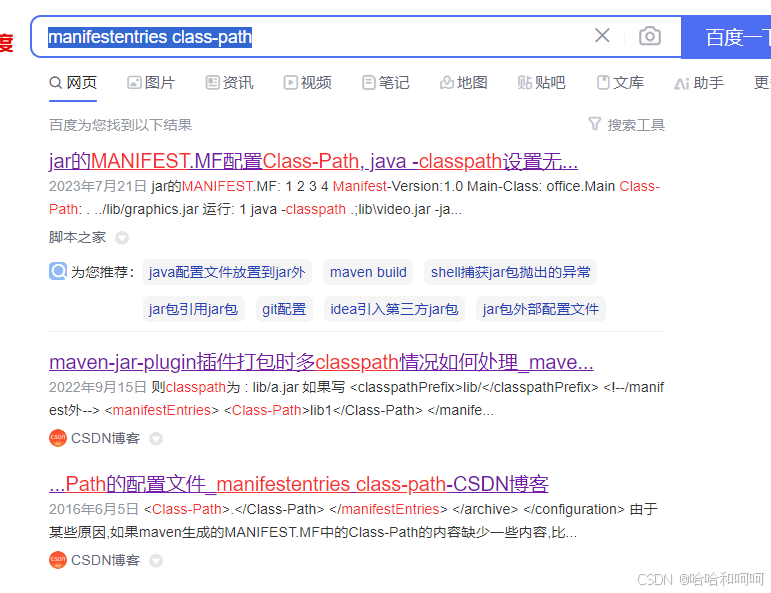Open image search via the camera icon

[x=650, y=36]
